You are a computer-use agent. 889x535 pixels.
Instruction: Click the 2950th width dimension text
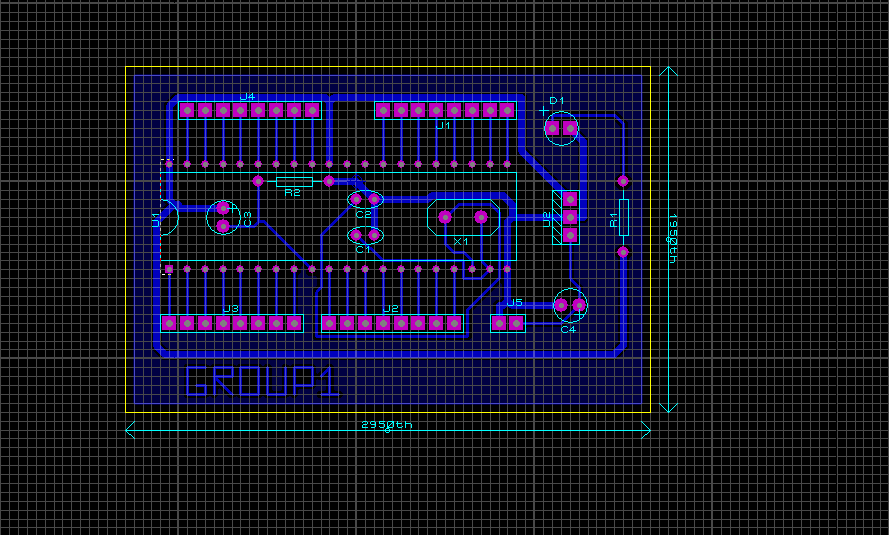pyautogui.click(x=387, y=424)
